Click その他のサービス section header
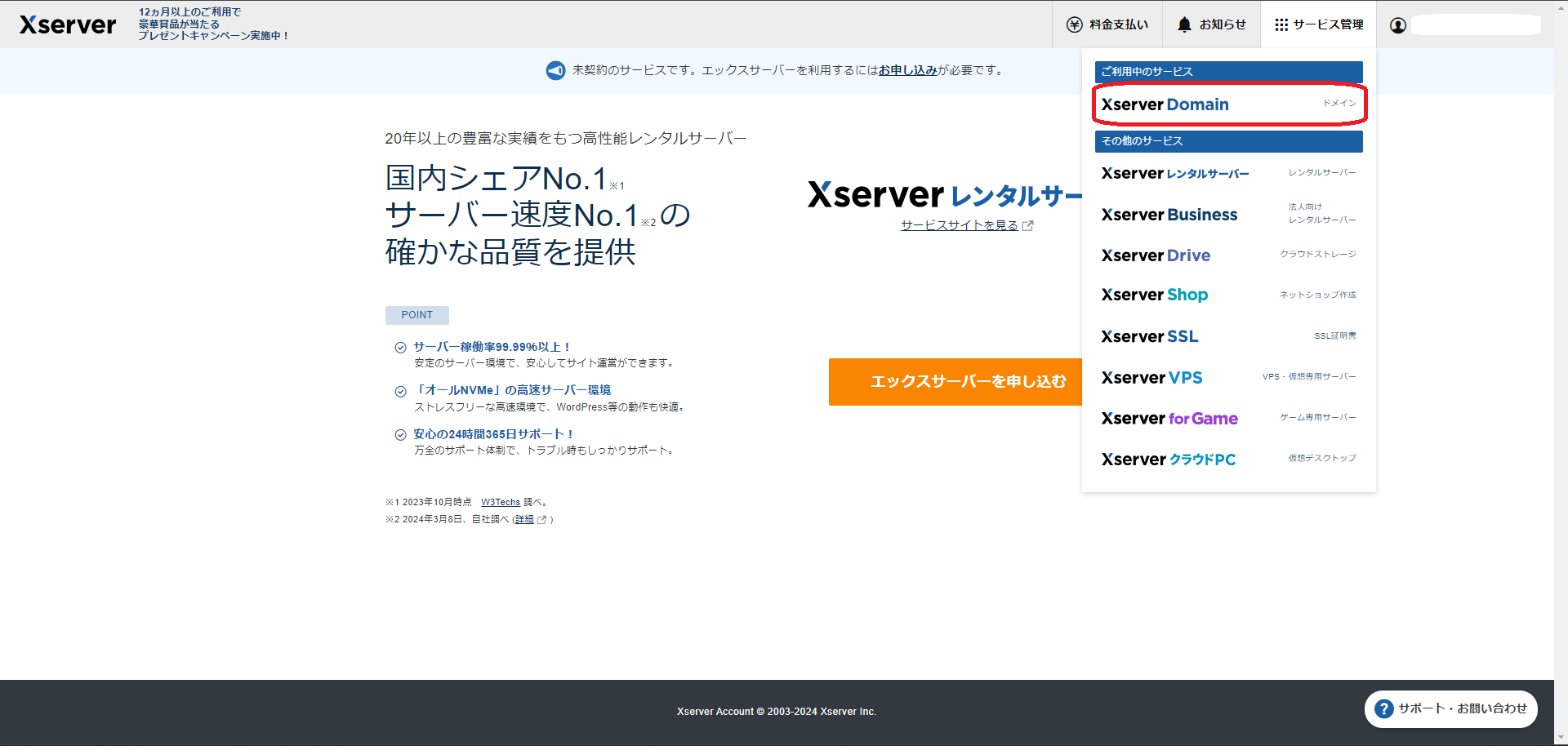Viewport: 1568px width, 746px height. 1229,141
